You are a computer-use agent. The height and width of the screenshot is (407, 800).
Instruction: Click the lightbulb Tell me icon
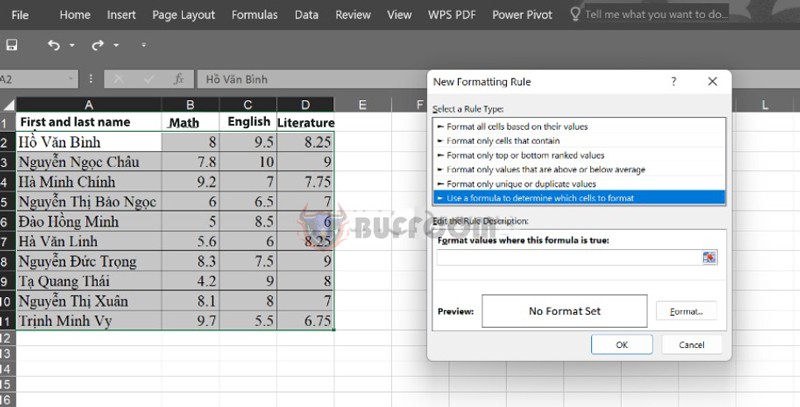coord(575,14)
